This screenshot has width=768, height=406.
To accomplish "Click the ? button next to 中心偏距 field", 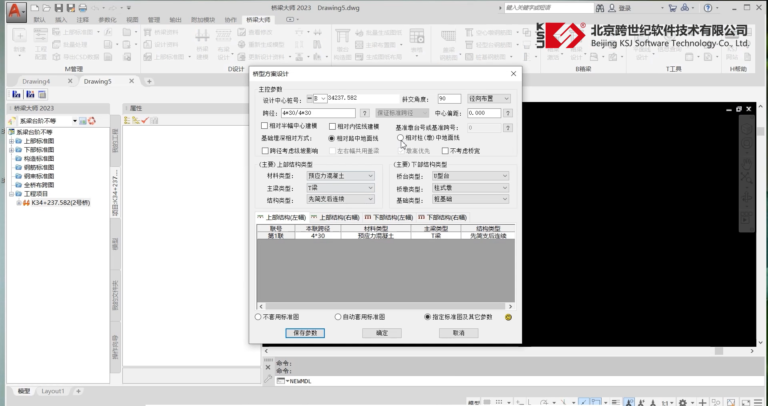I will click(x=508, y=113).
